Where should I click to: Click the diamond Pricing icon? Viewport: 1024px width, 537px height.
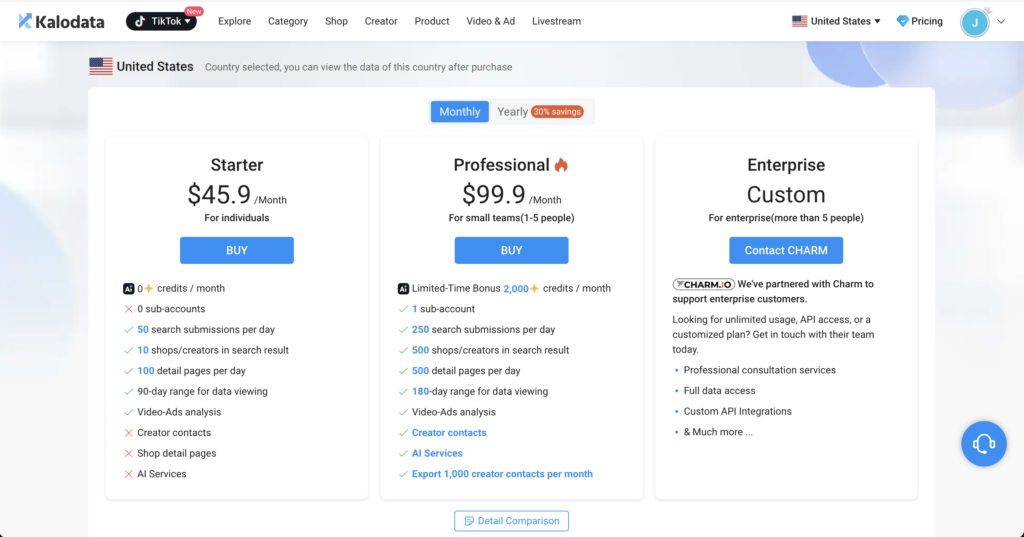902,21
